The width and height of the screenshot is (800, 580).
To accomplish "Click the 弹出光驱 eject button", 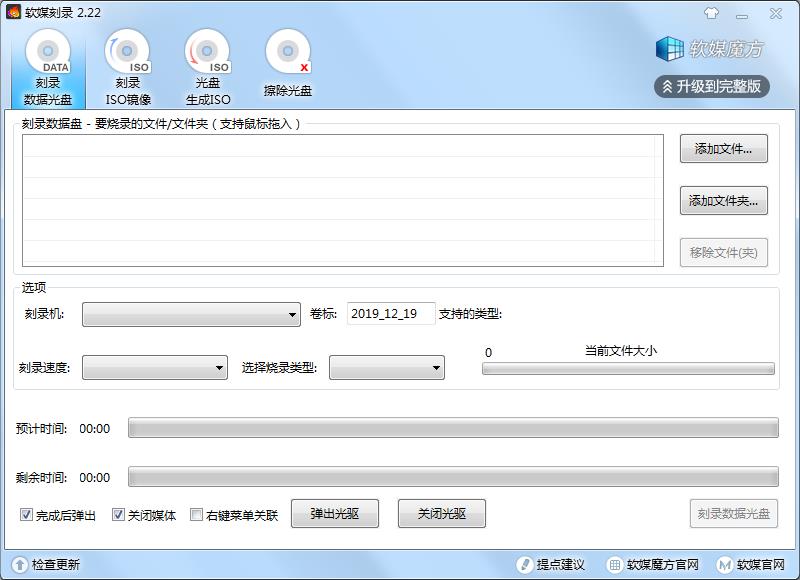I will click(334, 513).
